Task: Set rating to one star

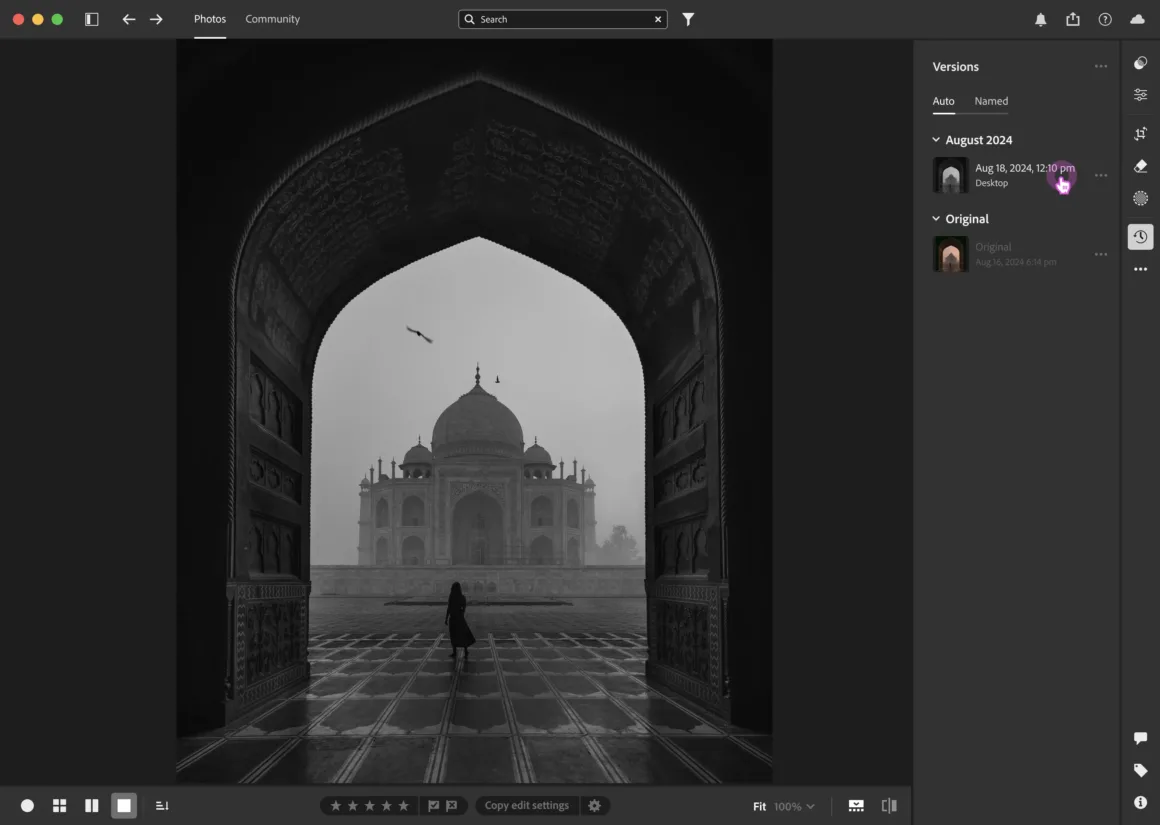Action: click(x=336, y=806)
